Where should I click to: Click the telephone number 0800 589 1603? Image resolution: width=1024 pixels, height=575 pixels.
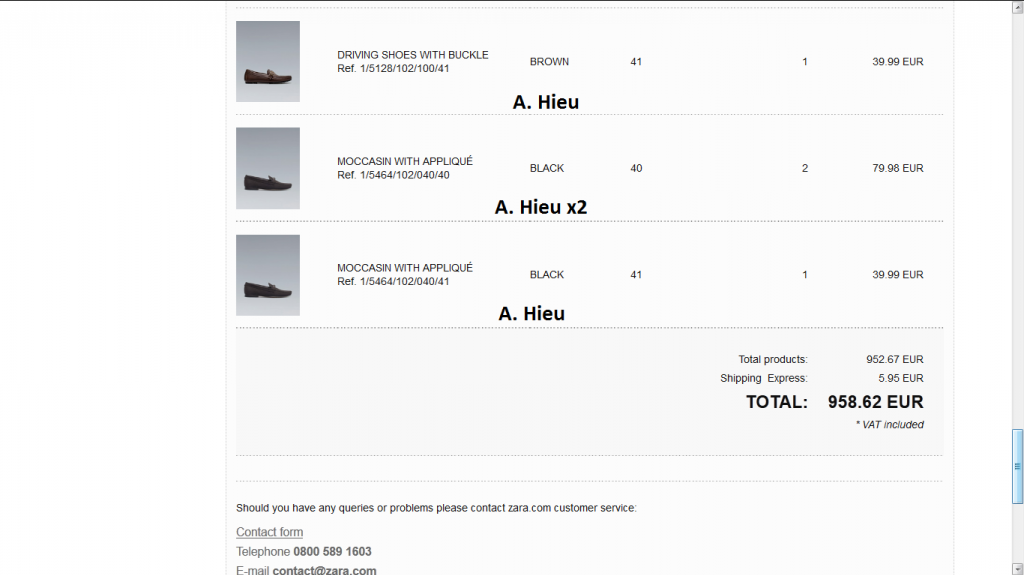(x=332, y=551)
